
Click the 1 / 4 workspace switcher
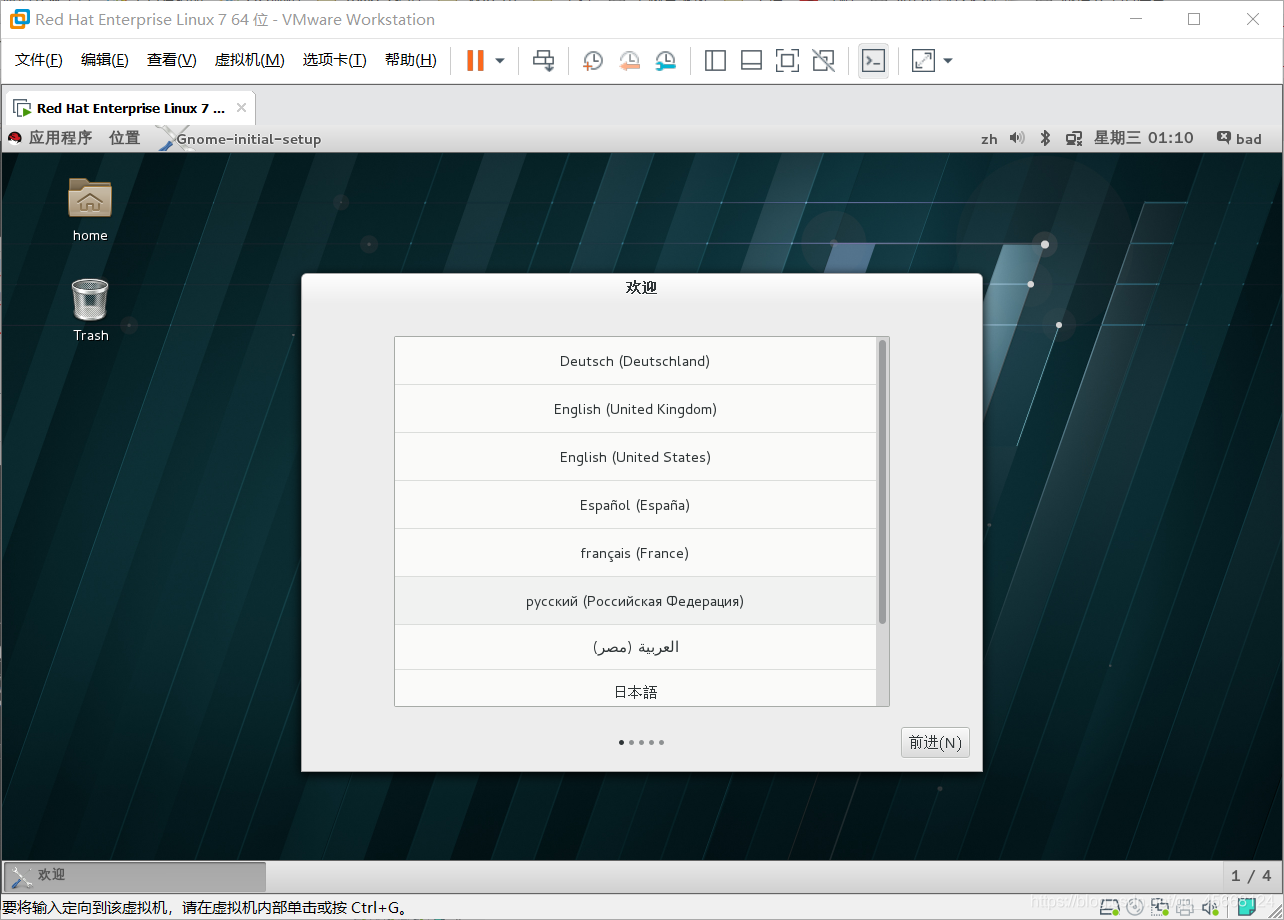tap(1251, 876)
